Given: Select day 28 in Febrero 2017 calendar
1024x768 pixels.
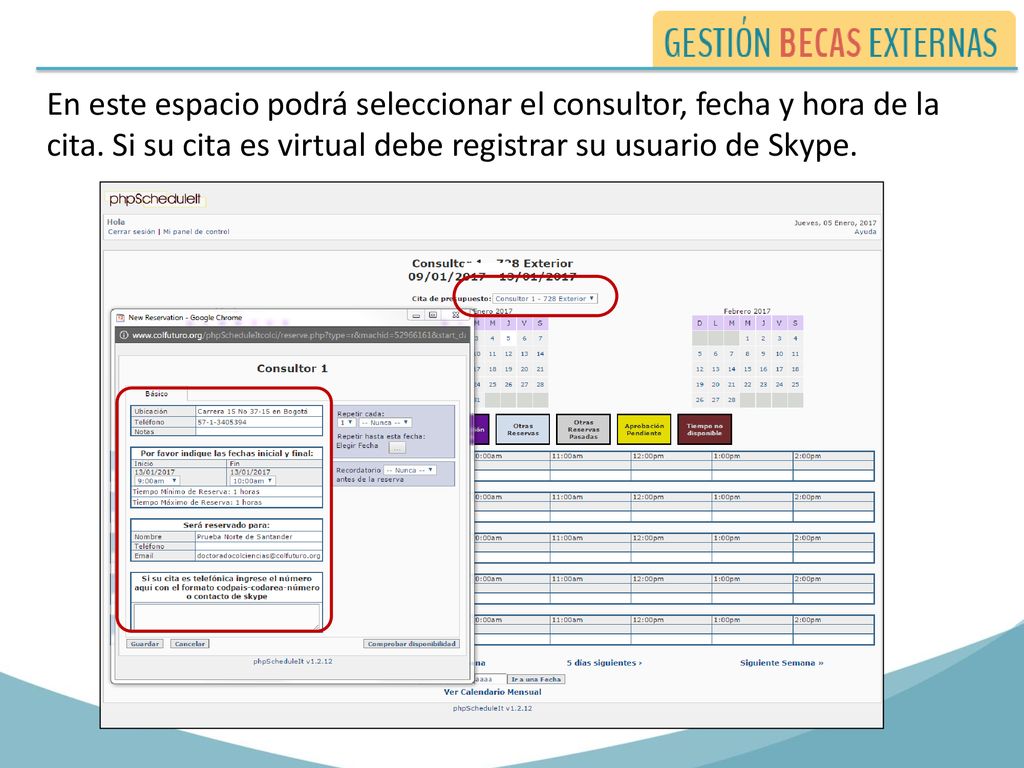Looking at the screenshot, I should [731, 400].
